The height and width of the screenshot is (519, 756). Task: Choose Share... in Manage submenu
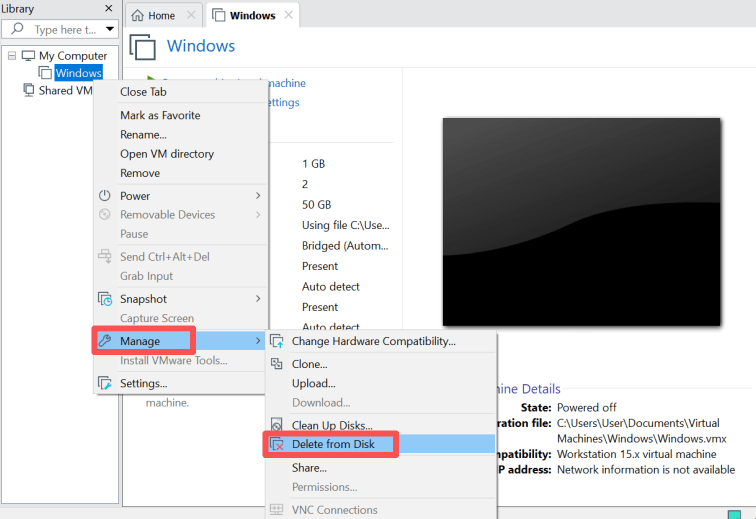coord(381,468)
